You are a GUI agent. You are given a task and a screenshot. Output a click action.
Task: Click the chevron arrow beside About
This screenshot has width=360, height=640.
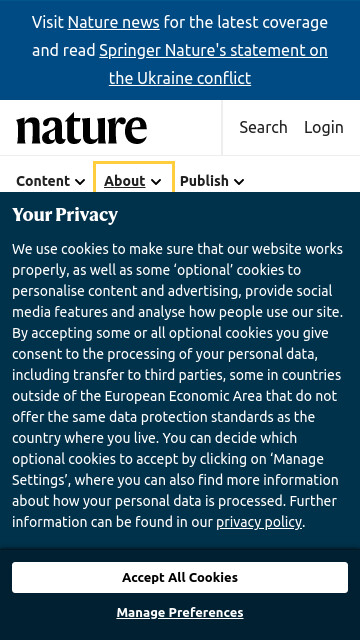[156, 182]
